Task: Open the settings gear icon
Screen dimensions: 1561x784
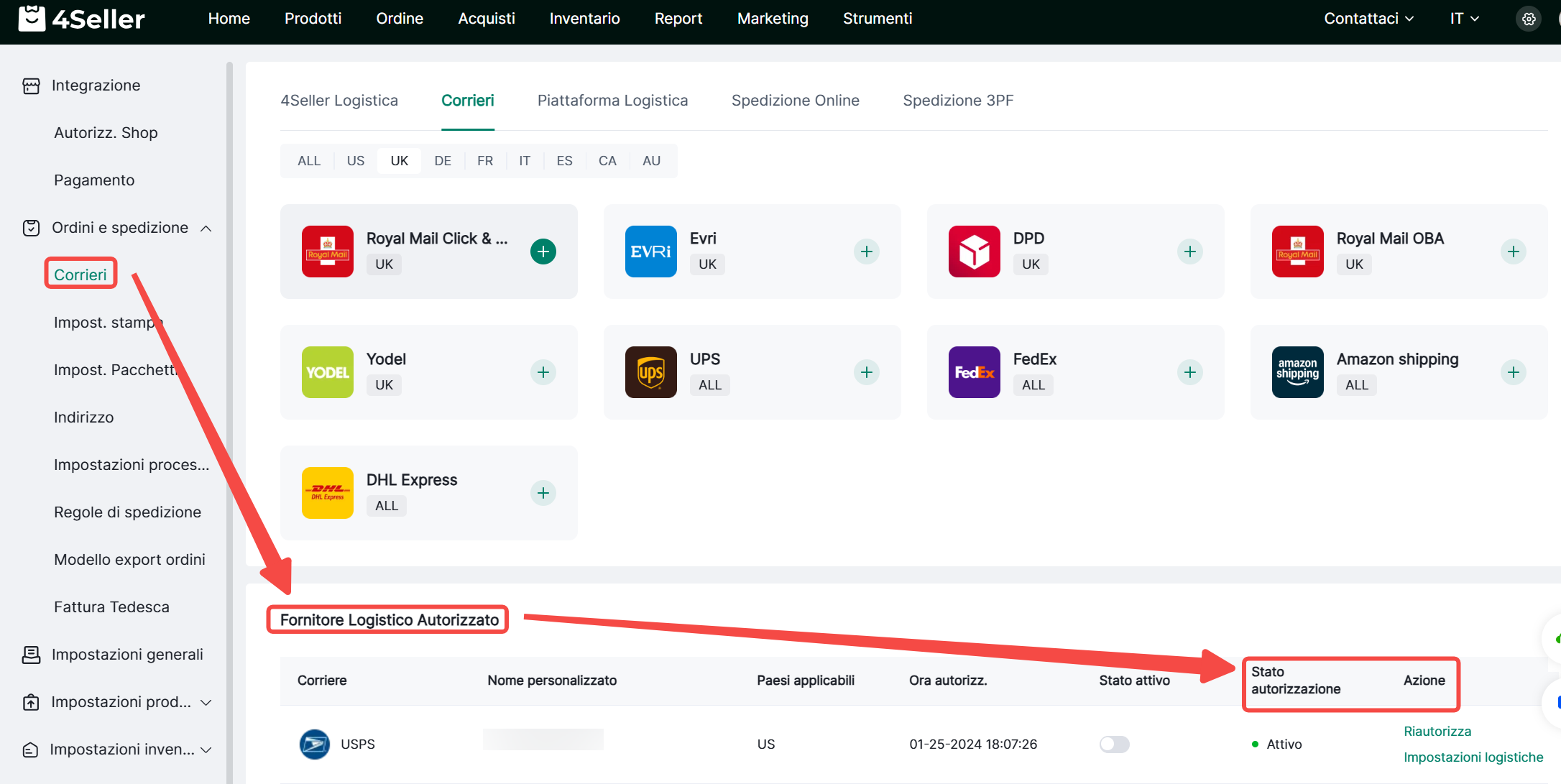Action: (x=1529, y=19)
